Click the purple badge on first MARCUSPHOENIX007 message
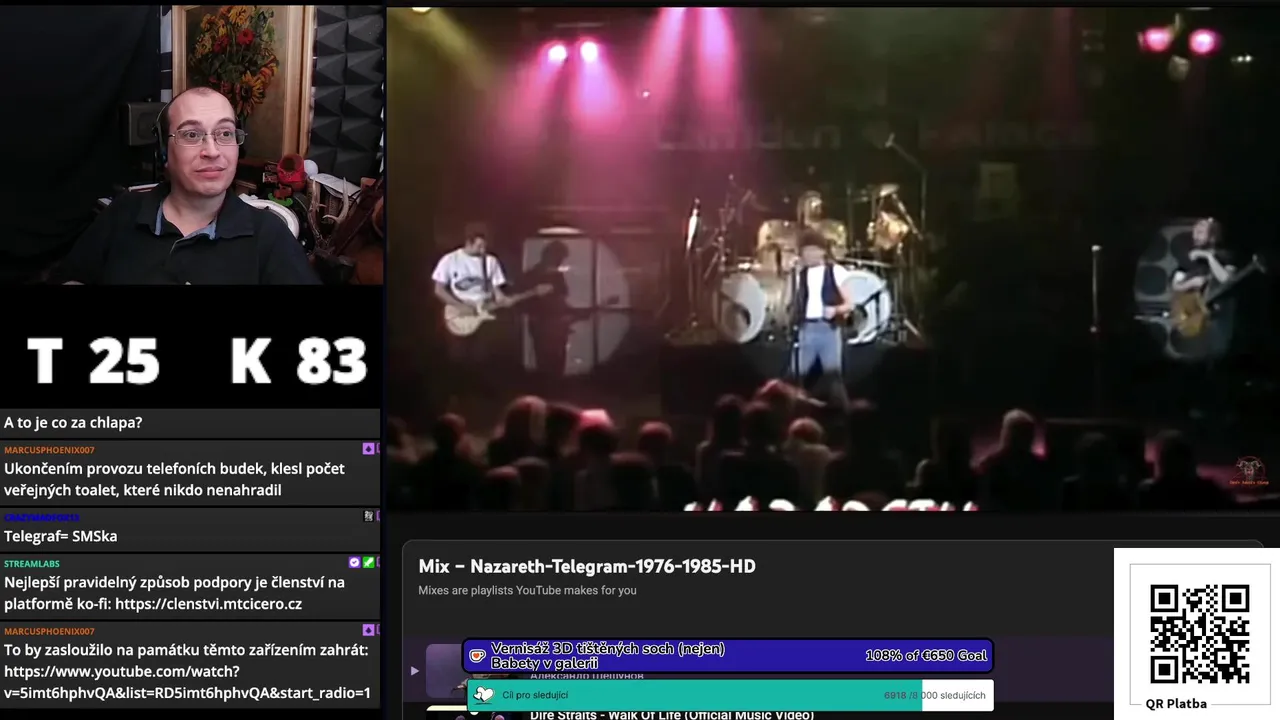The image size is (1280, 720). coord(368,449)
